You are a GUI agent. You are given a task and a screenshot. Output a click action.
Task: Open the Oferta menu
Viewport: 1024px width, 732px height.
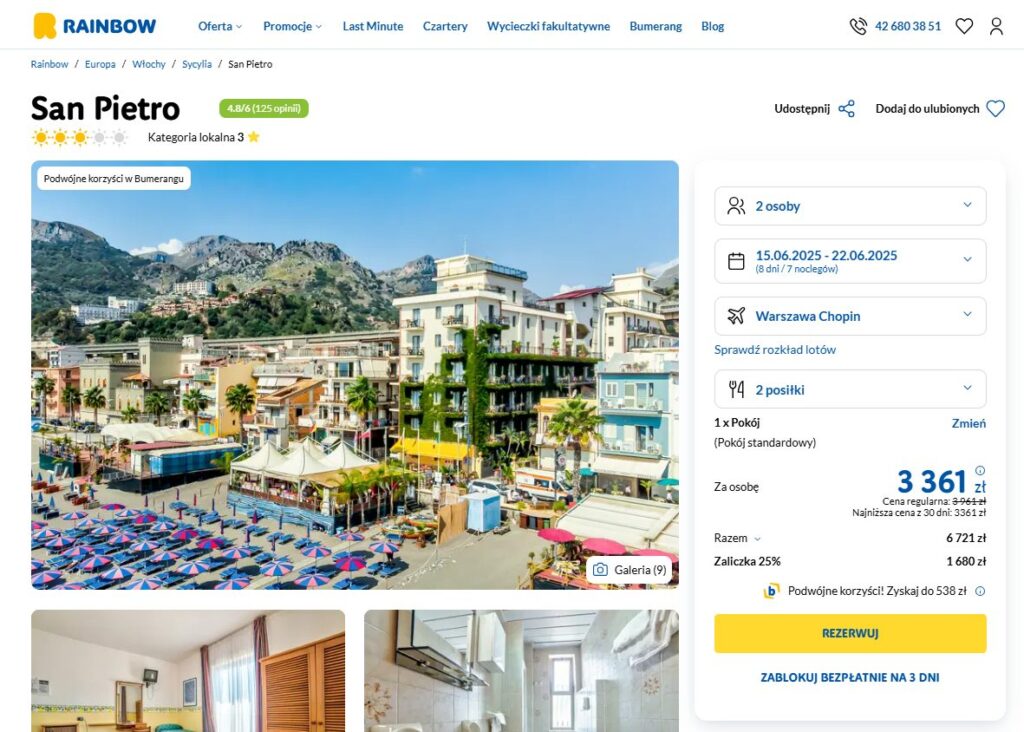pyautogui.click(x=220, y=26)
